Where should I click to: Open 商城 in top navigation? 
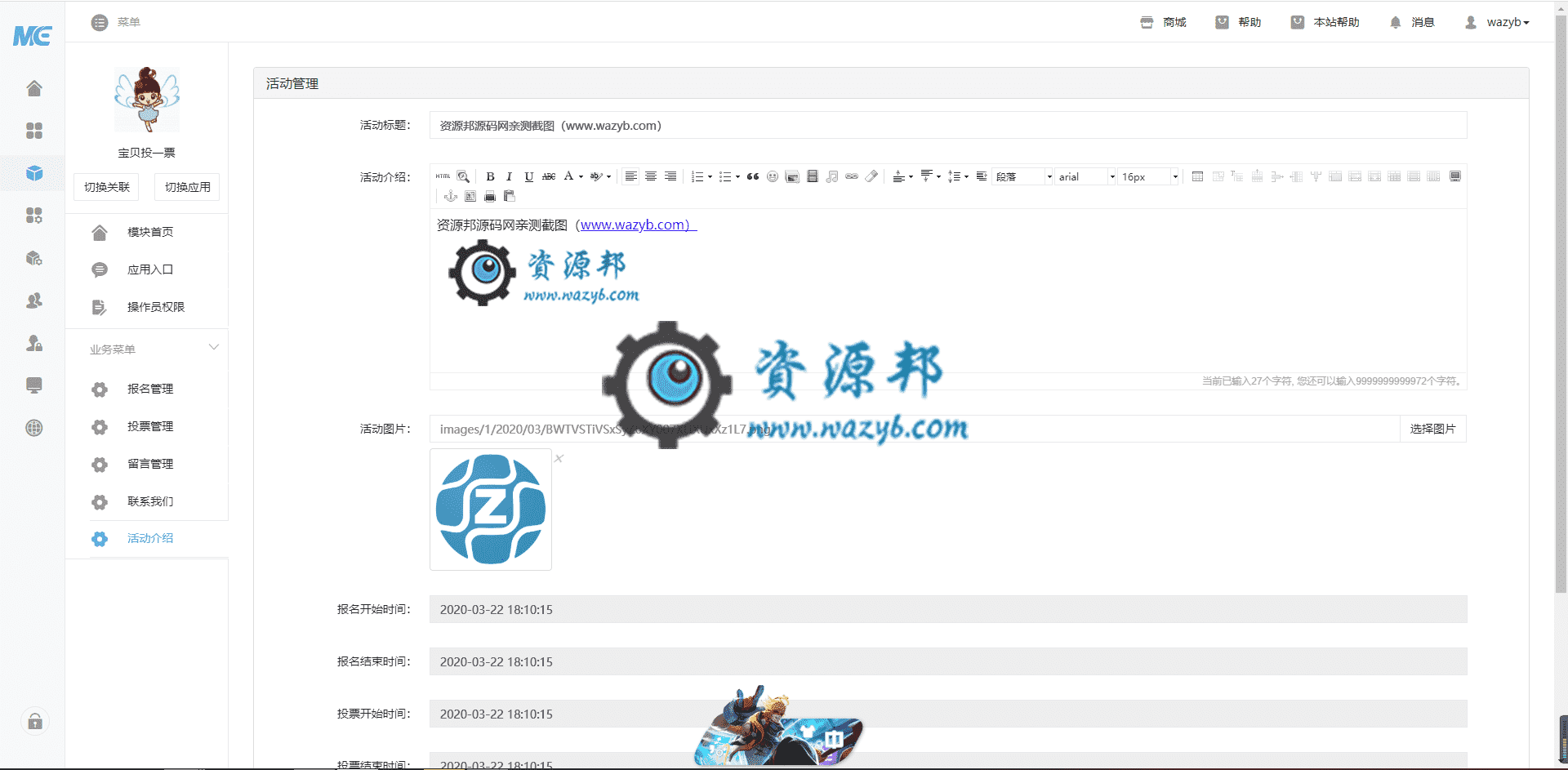(x=1163, y=22)
